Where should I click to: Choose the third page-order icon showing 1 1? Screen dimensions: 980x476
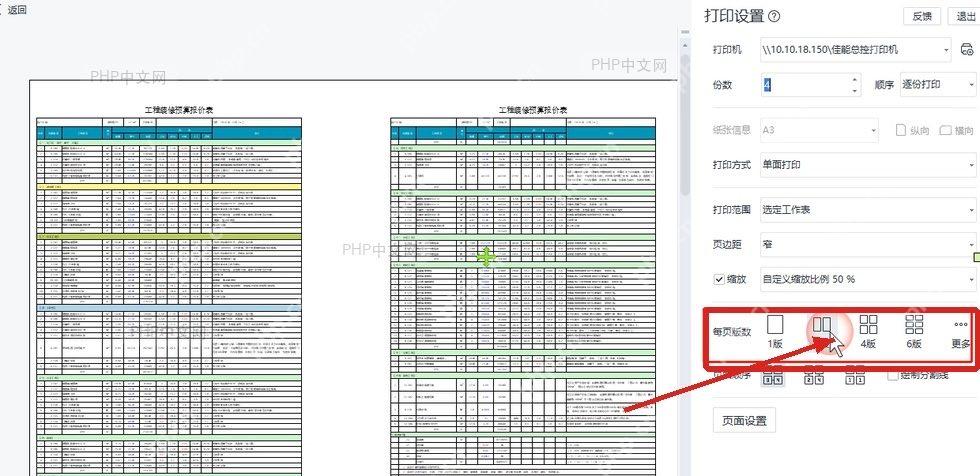click(855, 377)
